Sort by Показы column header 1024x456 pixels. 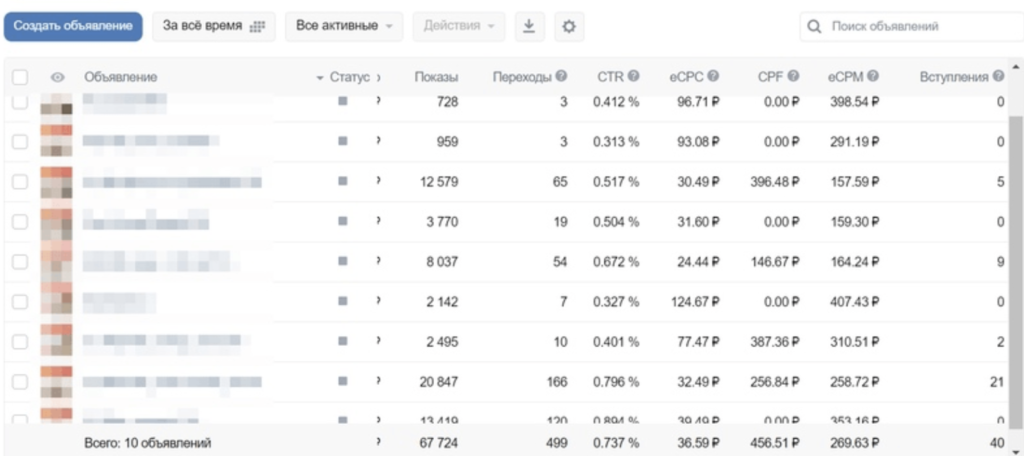coord(436,77)
